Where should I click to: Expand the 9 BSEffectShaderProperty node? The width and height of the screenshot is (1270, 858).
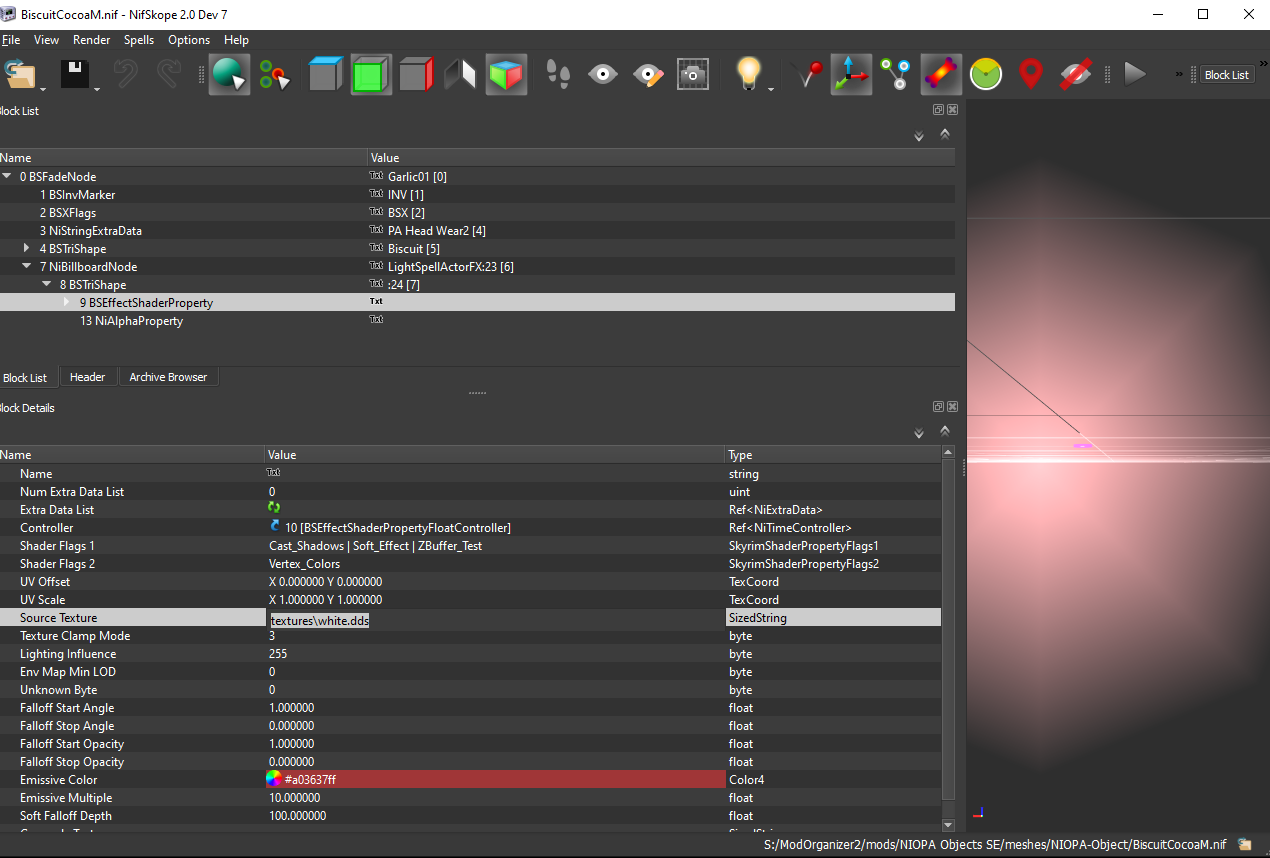pyautogui.click(x=68, y=303)
